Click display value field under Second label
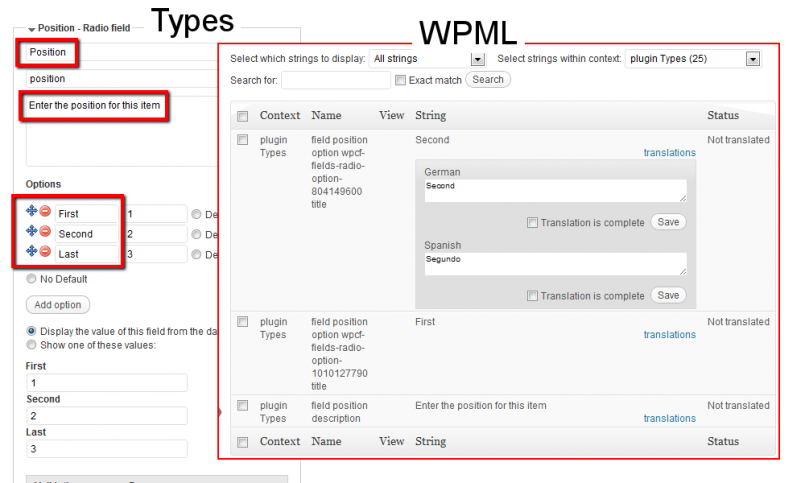This screenshot has width=805, height=483. point(107,416)
